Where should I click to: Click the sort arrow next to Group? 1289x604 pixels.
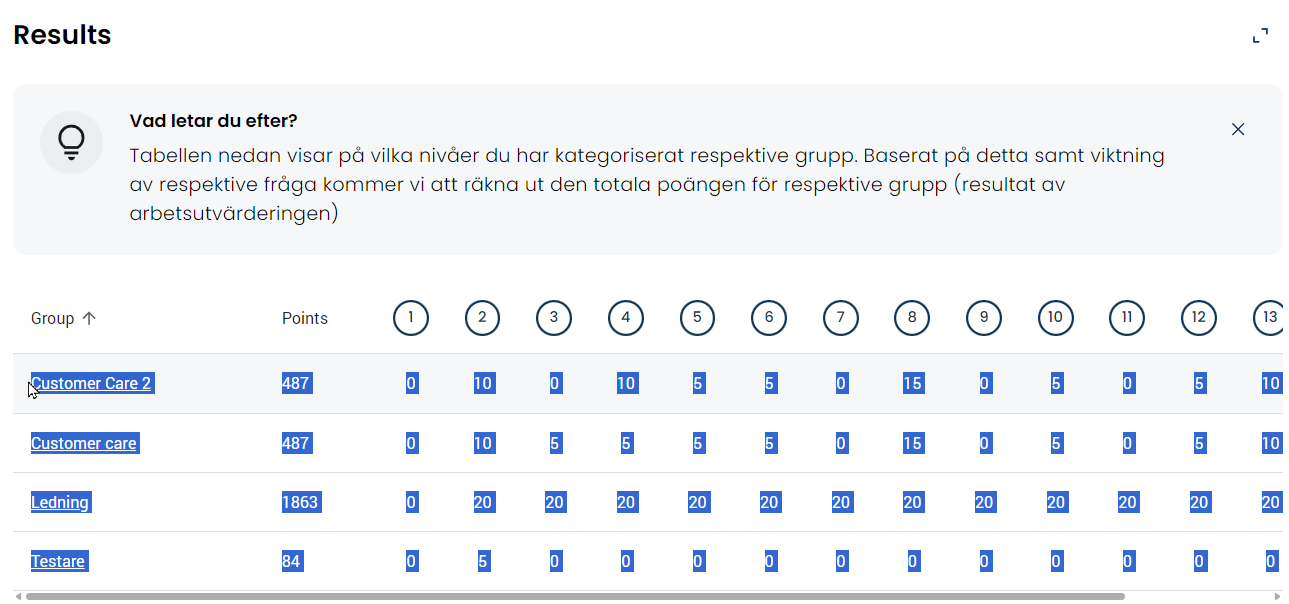[89, 318]
